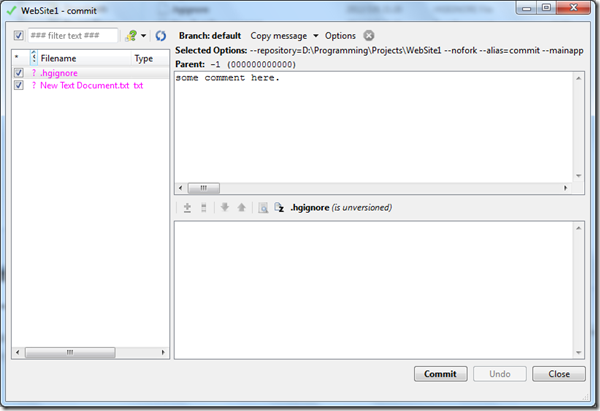Click the search magnifier icon in diff toolbar

click(263, 207)
